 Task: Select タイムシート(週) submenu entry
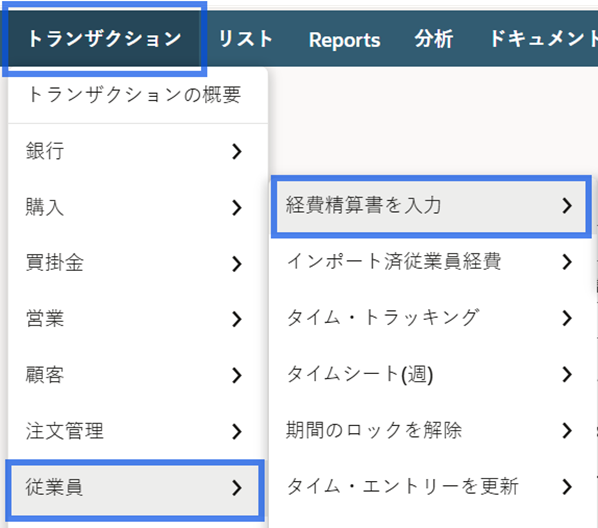pyautogui.click(x=431, y=374)
